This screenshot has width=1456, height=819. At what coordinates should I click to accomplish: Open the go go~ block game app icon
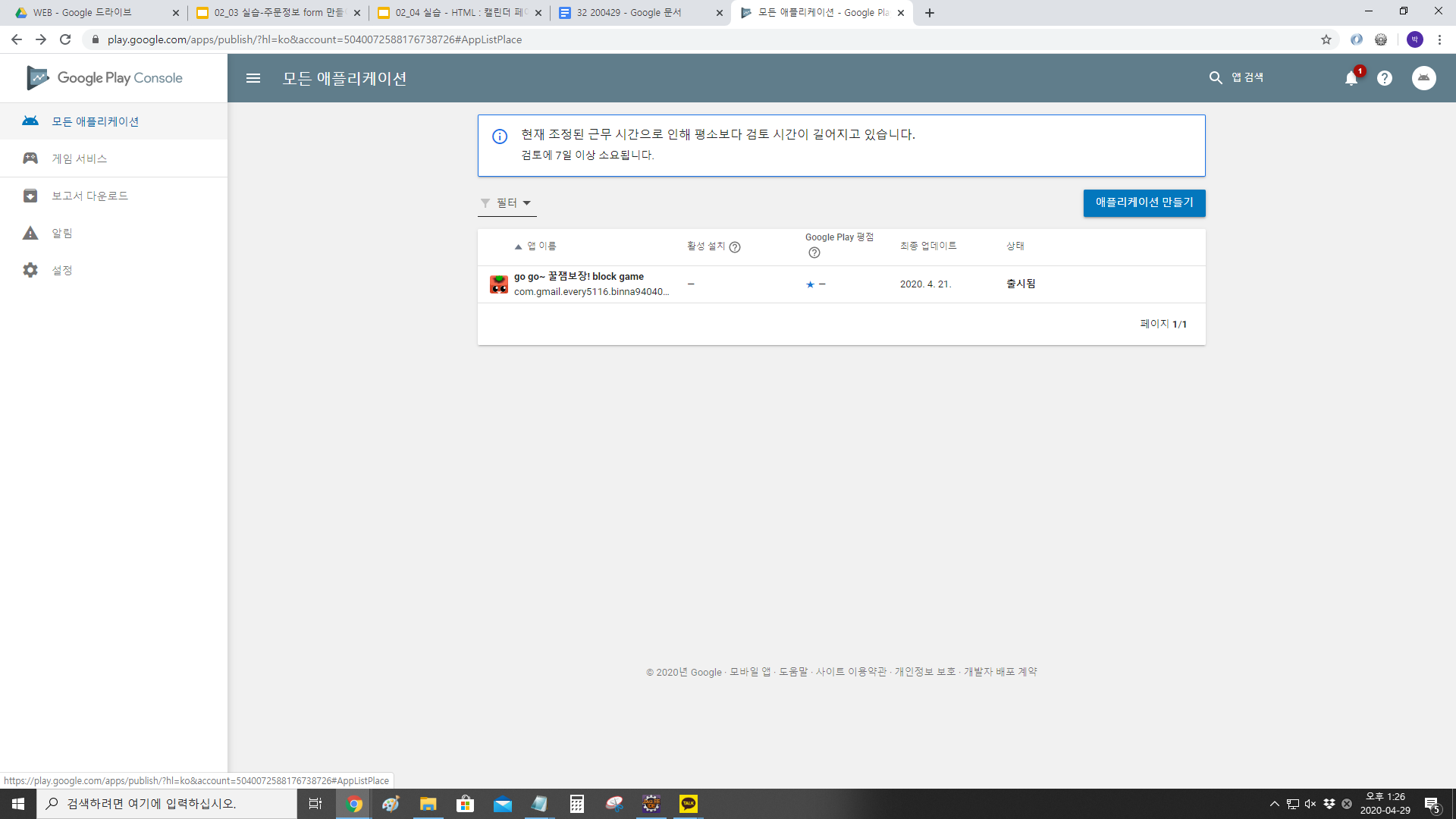[x=499, y=284]
